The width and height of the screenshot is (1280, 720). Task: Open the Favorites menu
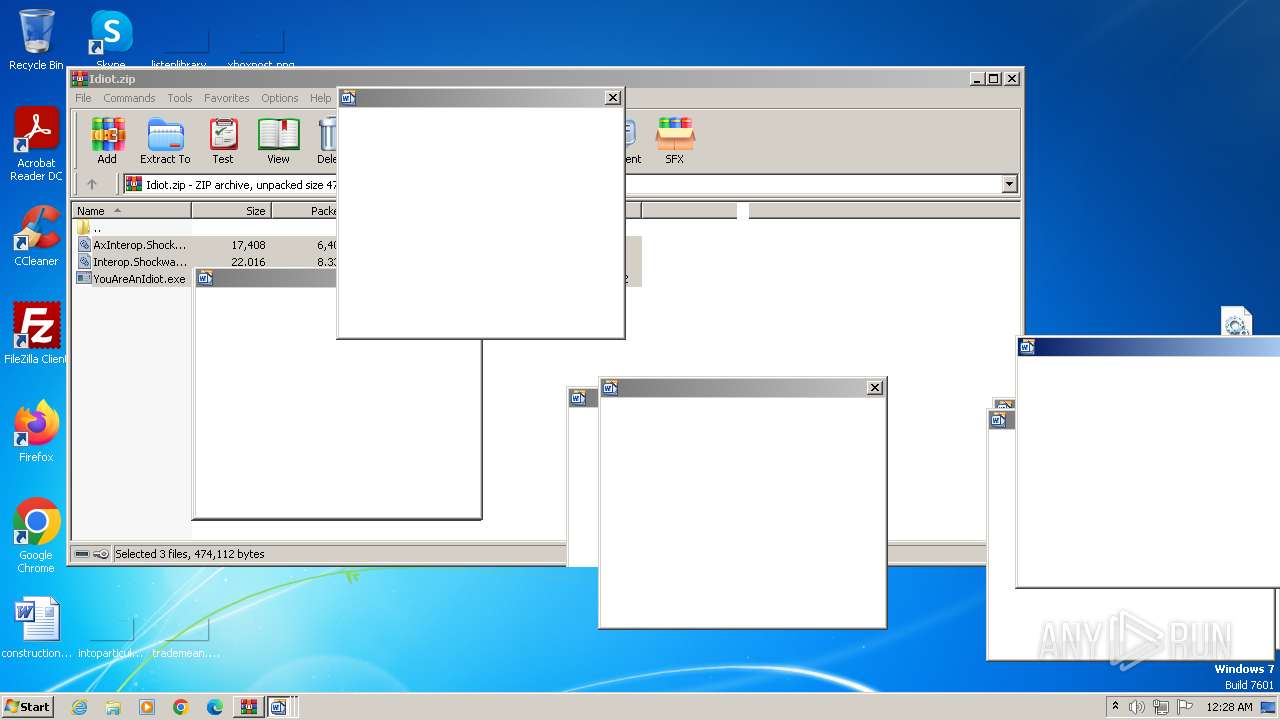tap(227, 98)
